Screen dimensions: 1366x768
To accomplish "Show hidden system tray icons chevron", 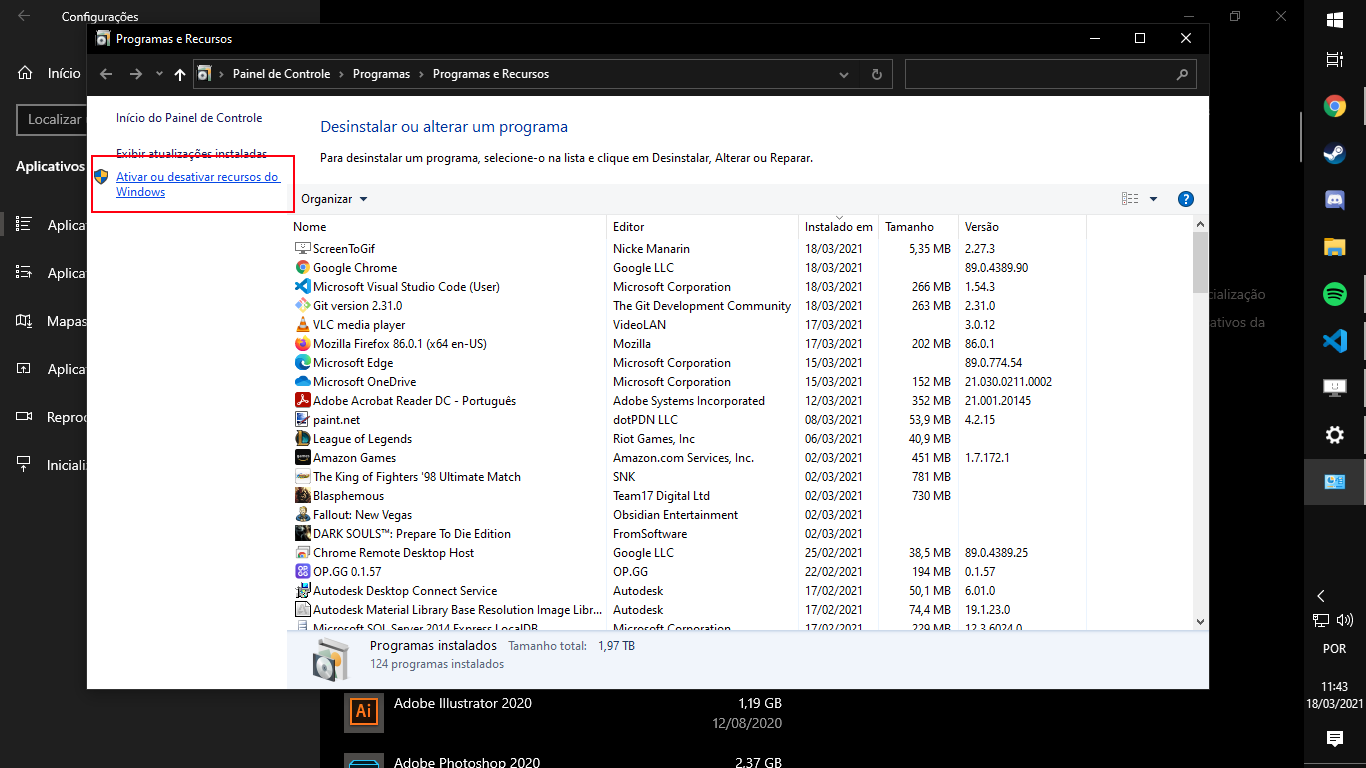I will point(1321,595).
